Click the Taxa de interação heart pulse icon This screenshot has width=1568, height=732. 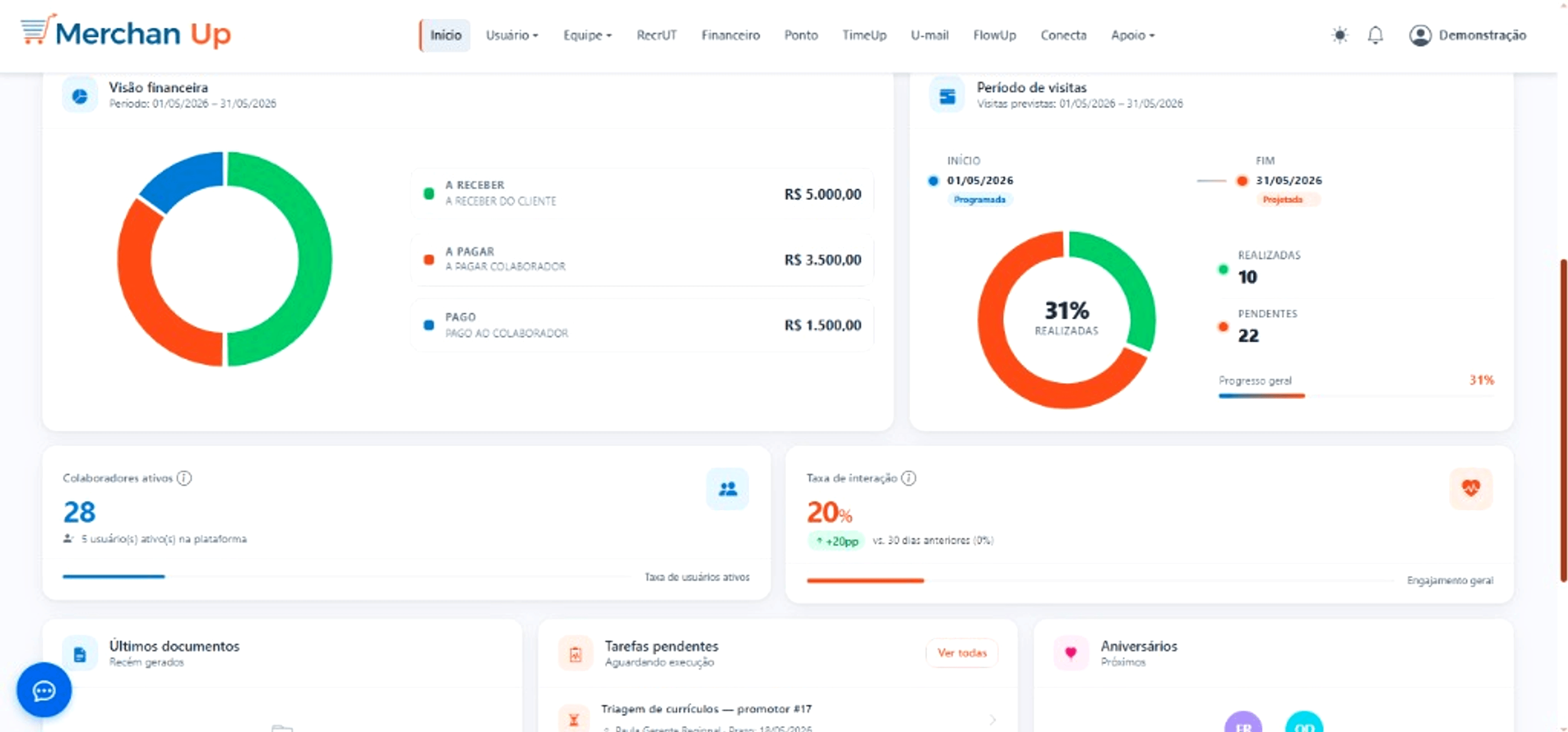pos(1470,489)
